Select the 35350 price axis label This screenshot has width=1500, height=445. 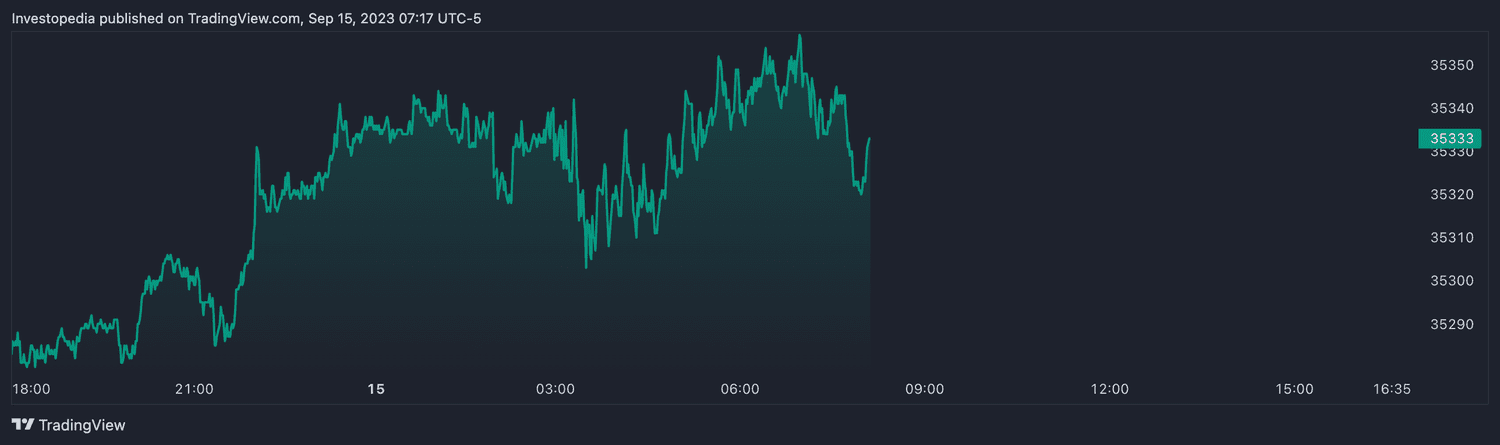tap(1452, 65)
